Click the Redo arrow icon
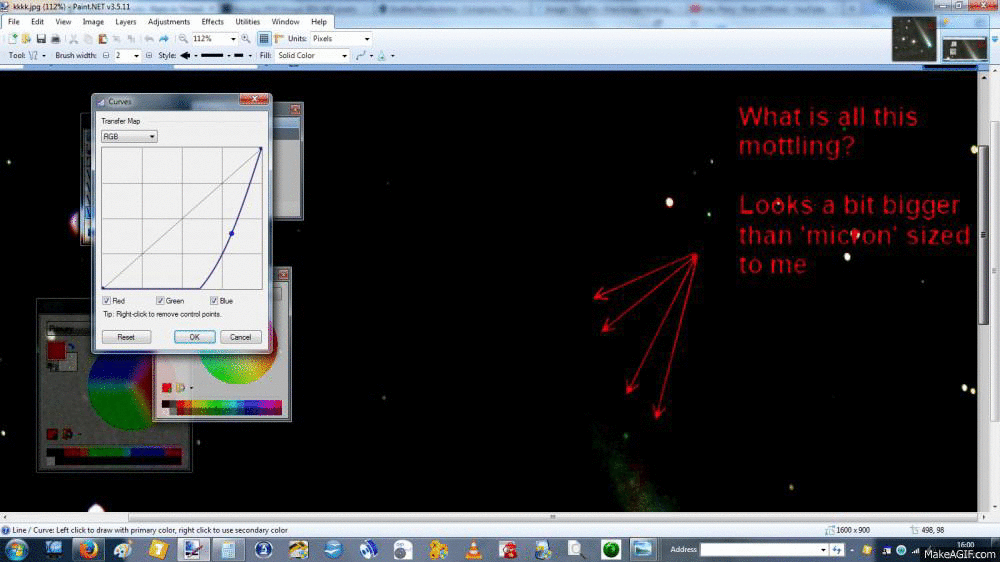The image size is (1000, 562). tap(165, 39)
